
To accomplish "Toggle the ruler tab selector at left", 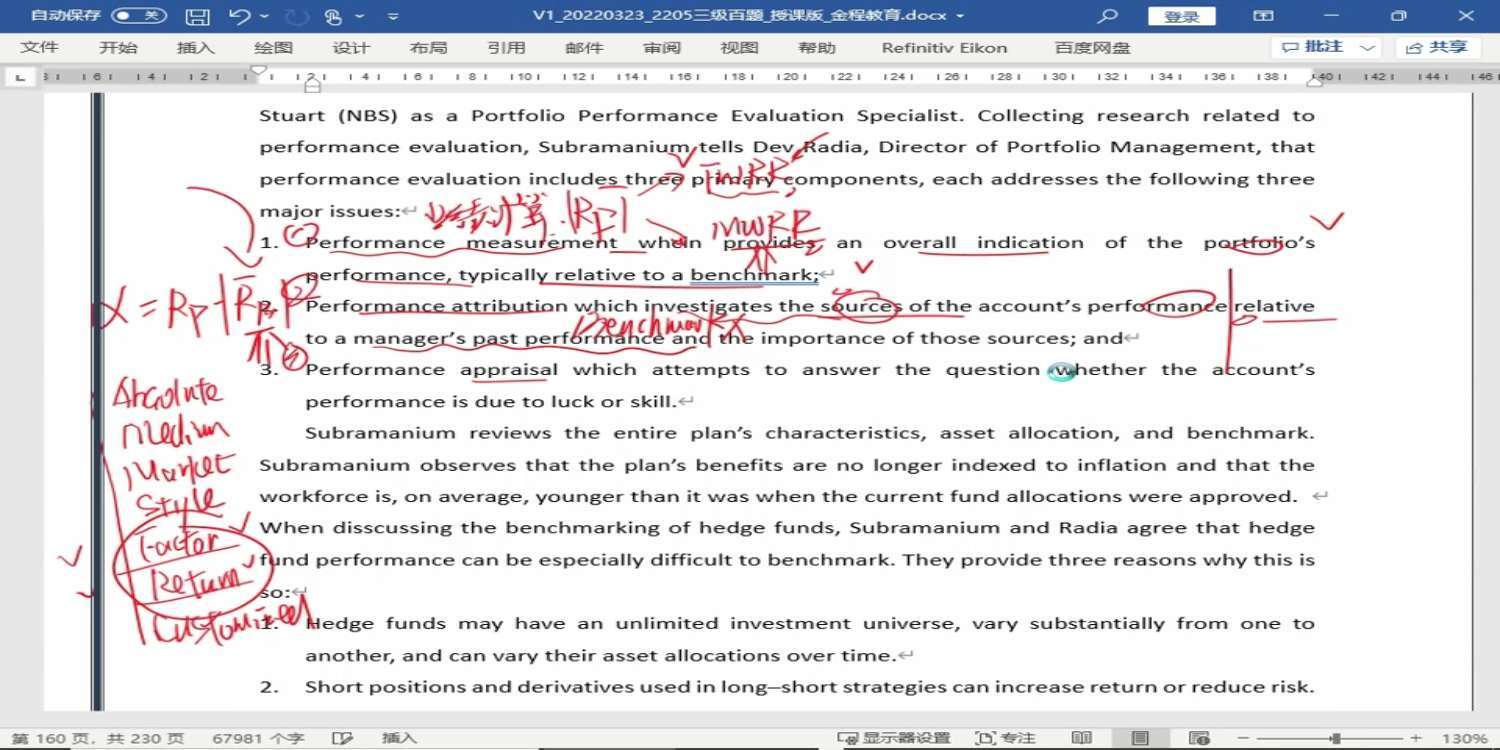I will click(x=20, y=77).
